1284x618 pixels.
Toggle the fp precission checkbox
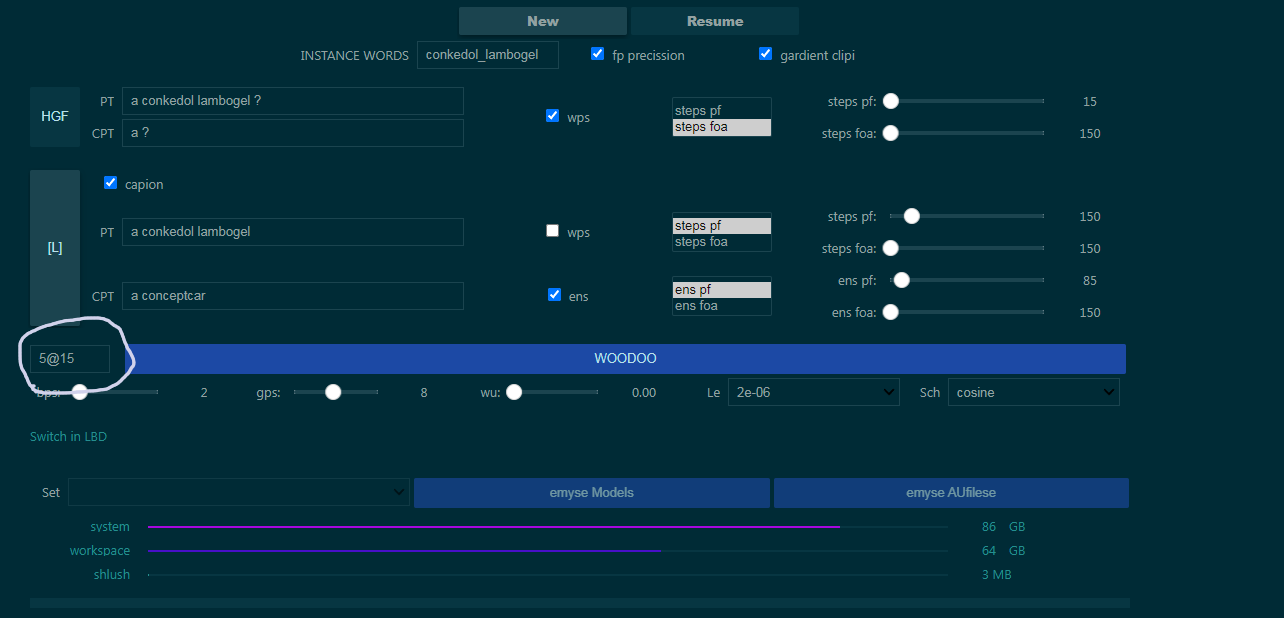point(598,54)
